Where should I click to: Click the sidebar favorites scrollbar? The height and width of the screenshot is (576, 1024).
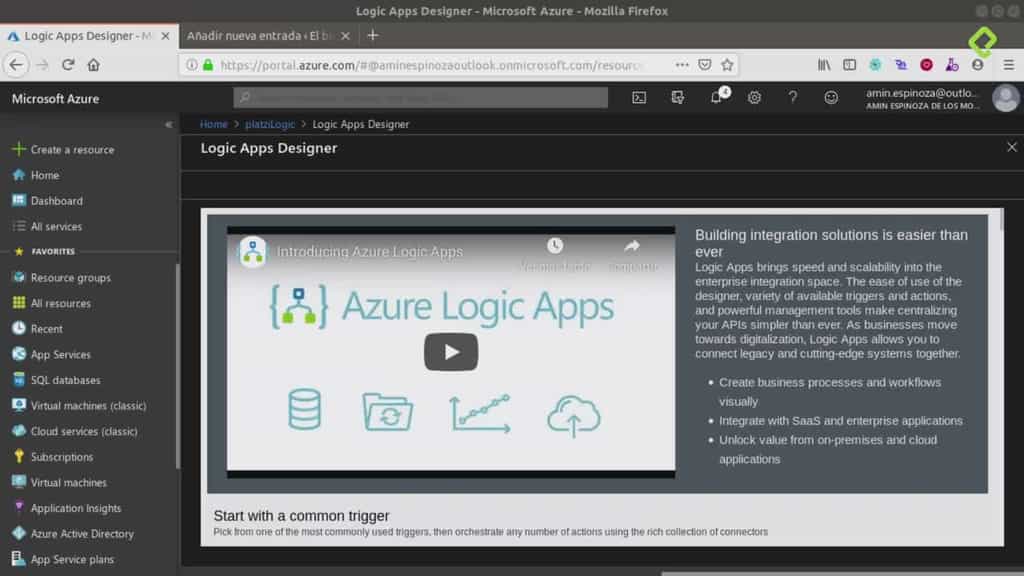178,366
